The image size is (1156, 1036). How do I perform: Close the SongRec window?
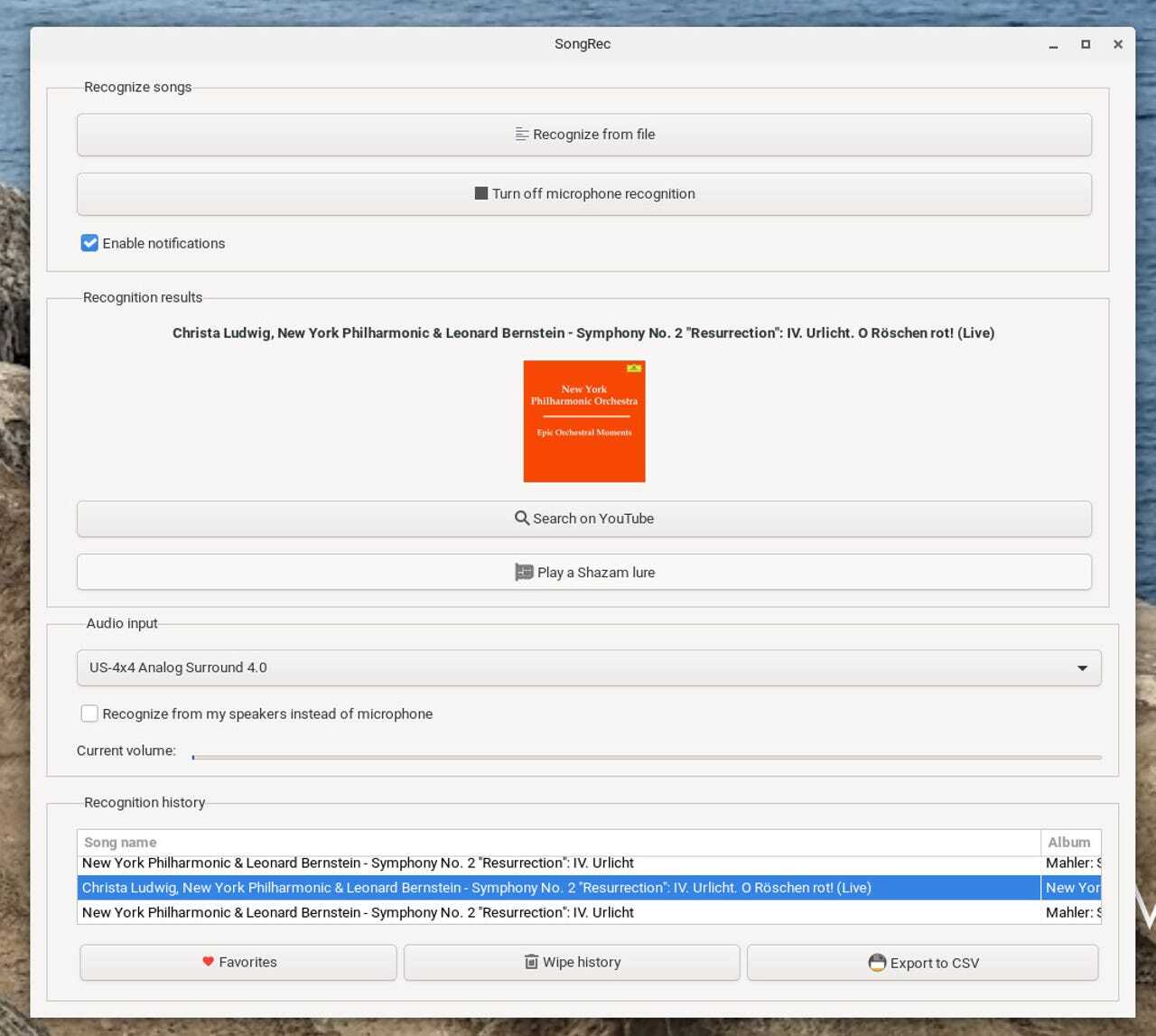[x=1118, y=44]
